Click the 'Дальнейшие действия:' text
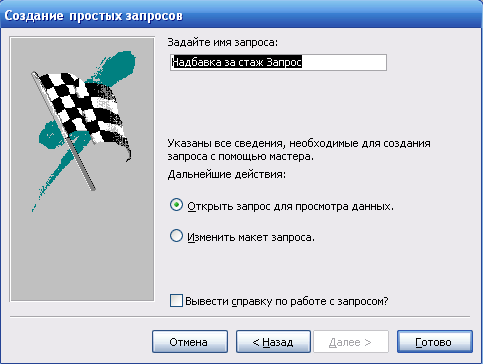 (227, 174)
